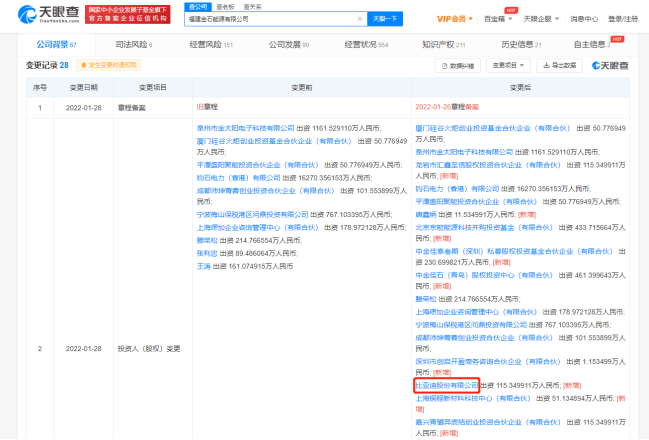Switch to the 司法风险 tab

[132, 44]
